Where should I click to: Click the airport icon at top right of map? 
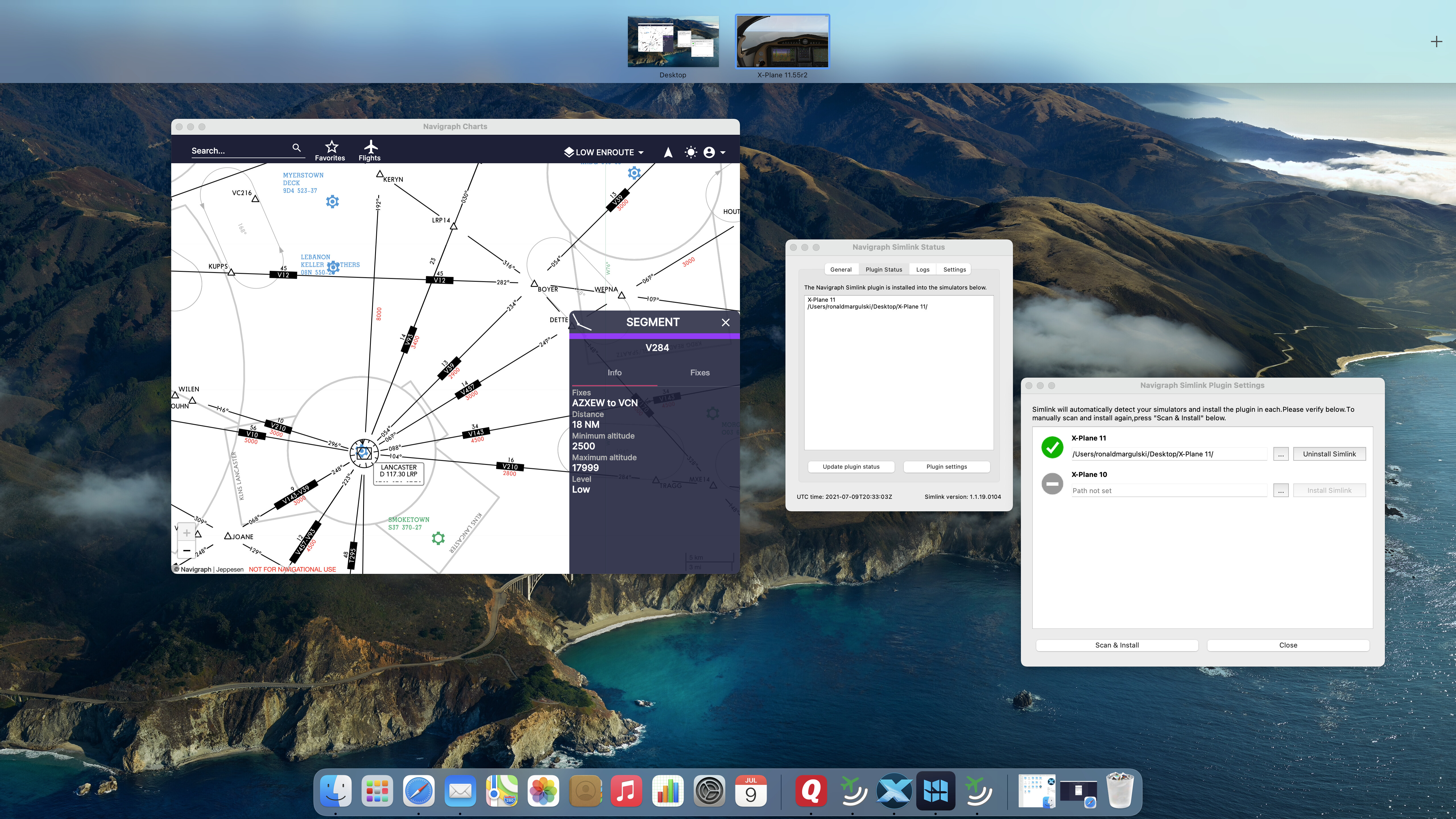click(634, 173)
